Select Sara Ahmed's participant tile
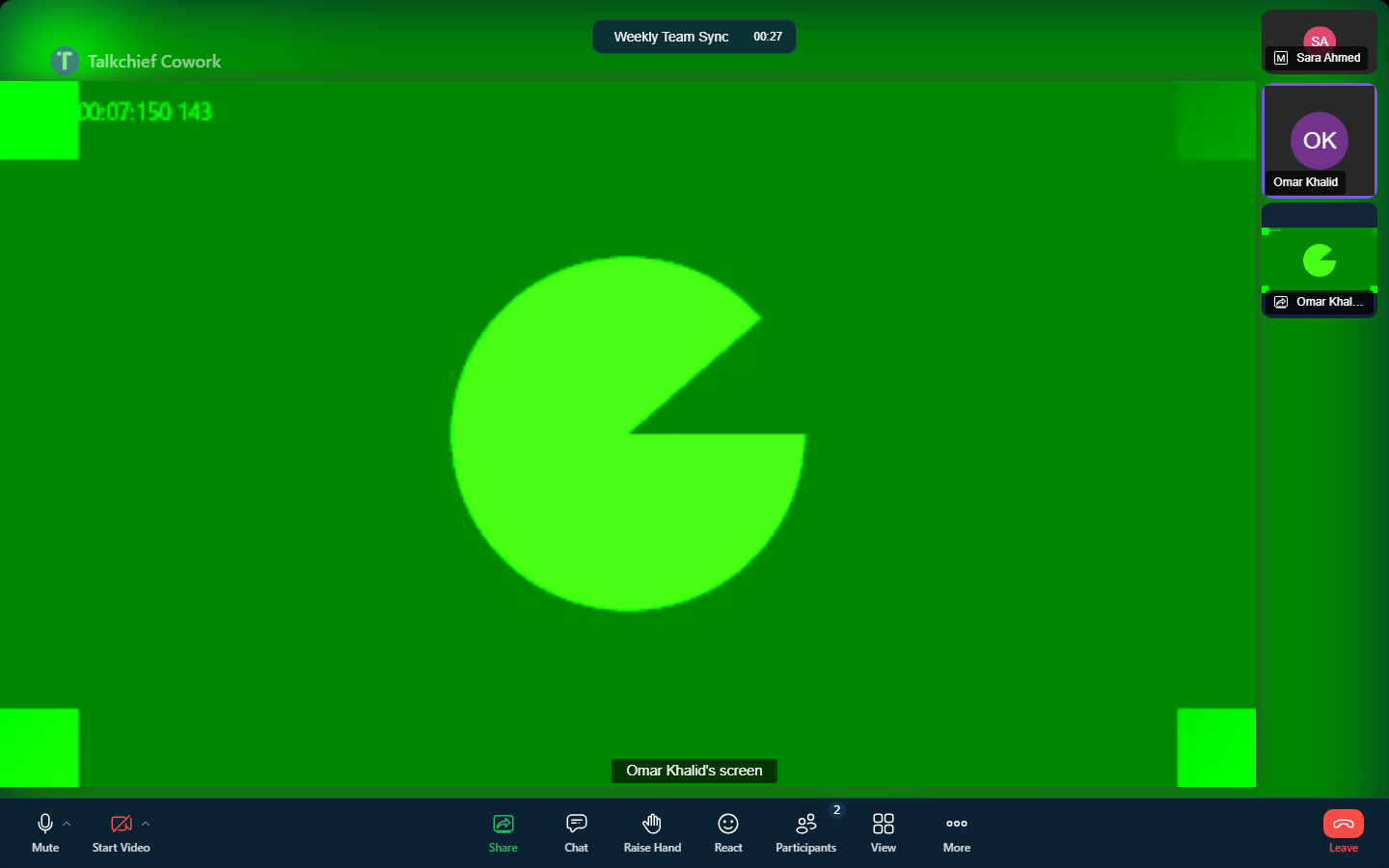 pos(1320,41)
